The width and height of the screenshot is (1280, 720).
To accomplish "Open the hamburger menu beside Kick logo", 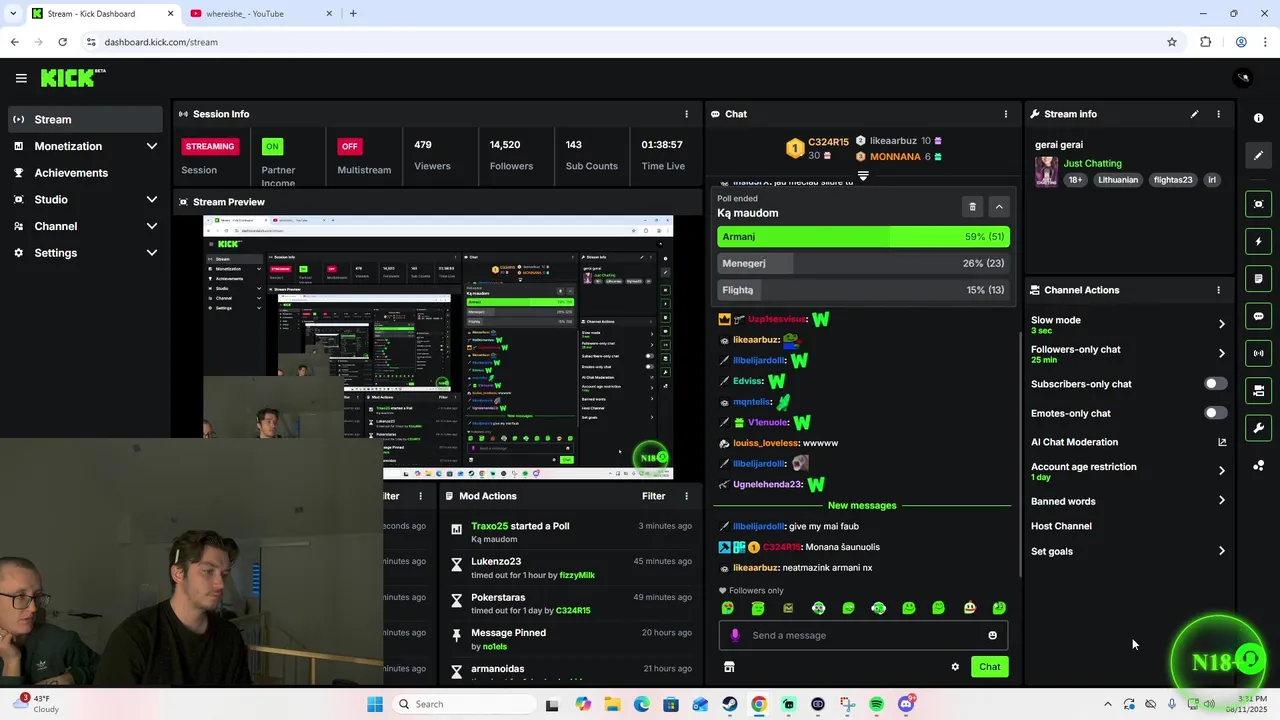I will click(21, 78).
